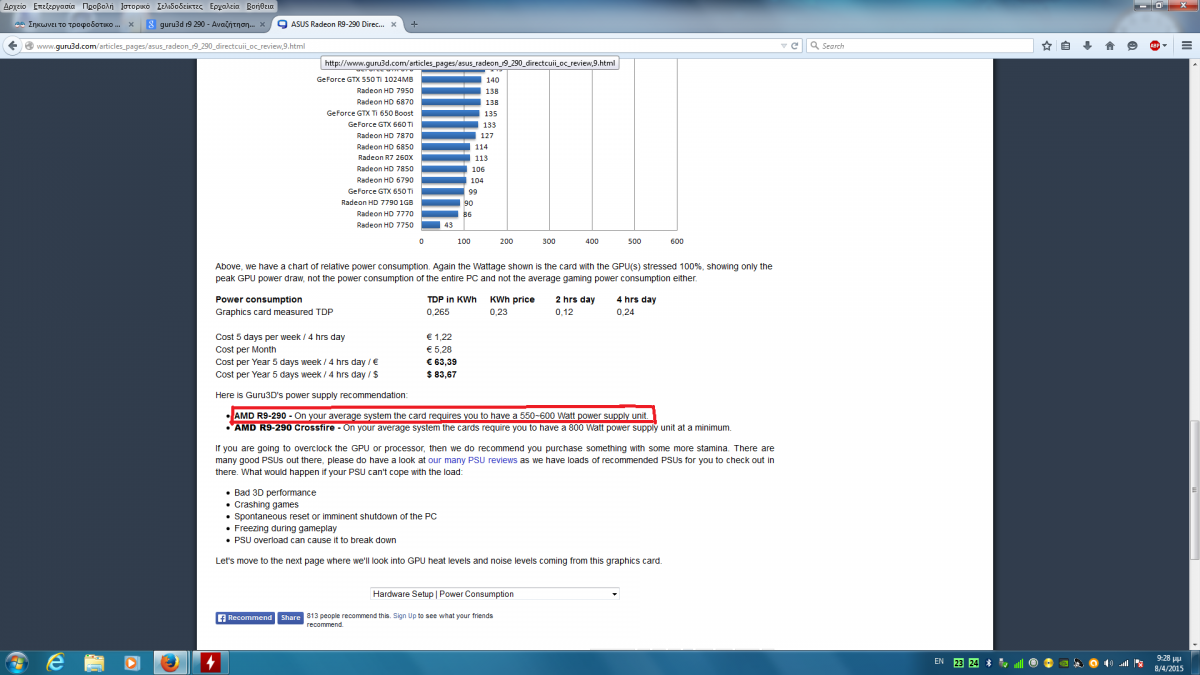Image resolution: width=1200 pixels, height=675 pixels.
Task: Click the green 24 temperature tray icon
Action: (972, 662)
